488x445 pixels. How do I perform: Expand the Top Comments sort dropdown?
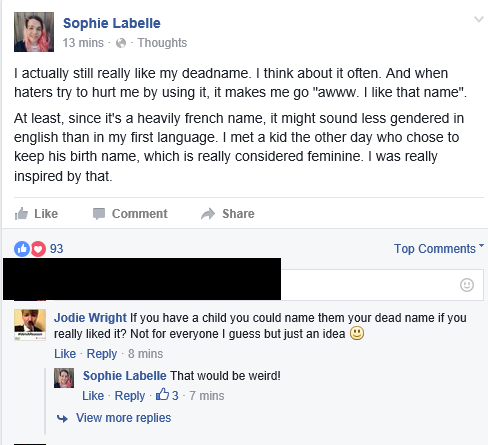[x=439, y=249]
